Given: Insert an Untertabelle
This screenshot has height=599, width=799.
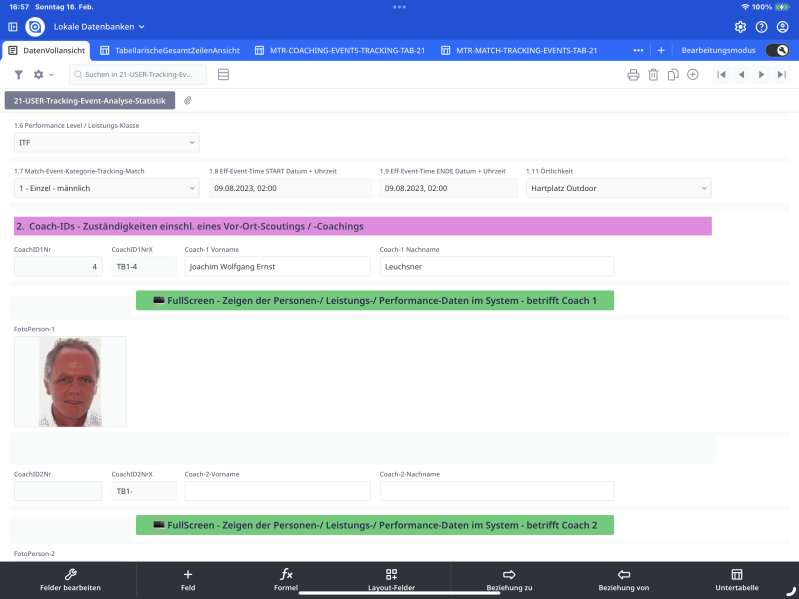Looking at the screenshot, I should click(x=737, y=580).
